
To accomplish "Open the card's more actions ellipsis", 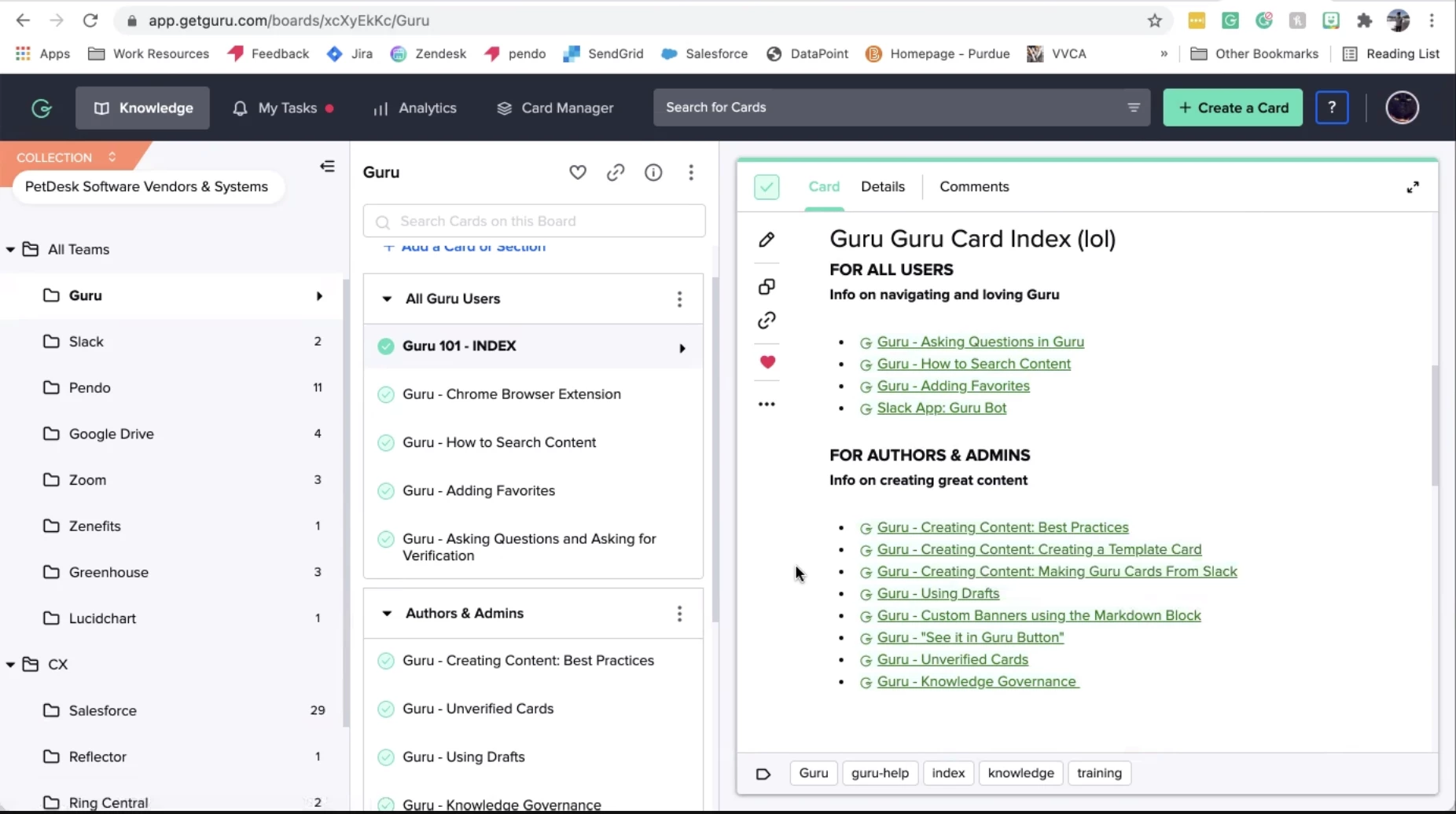I will tap(767, 404).
